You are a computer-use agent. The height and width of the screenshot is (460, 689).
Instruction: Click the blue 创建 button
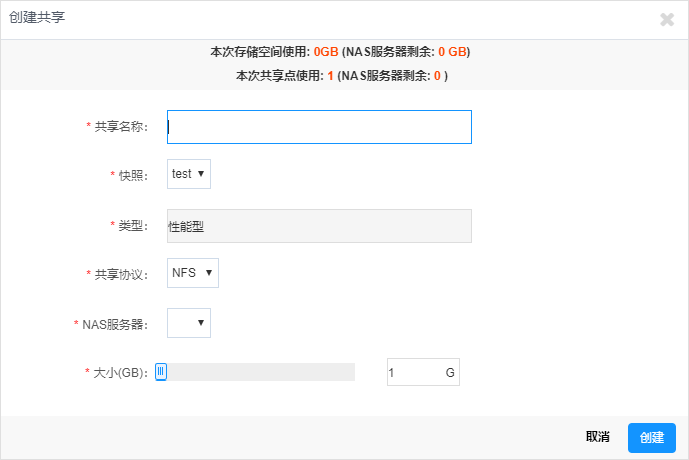click(652, 438)
